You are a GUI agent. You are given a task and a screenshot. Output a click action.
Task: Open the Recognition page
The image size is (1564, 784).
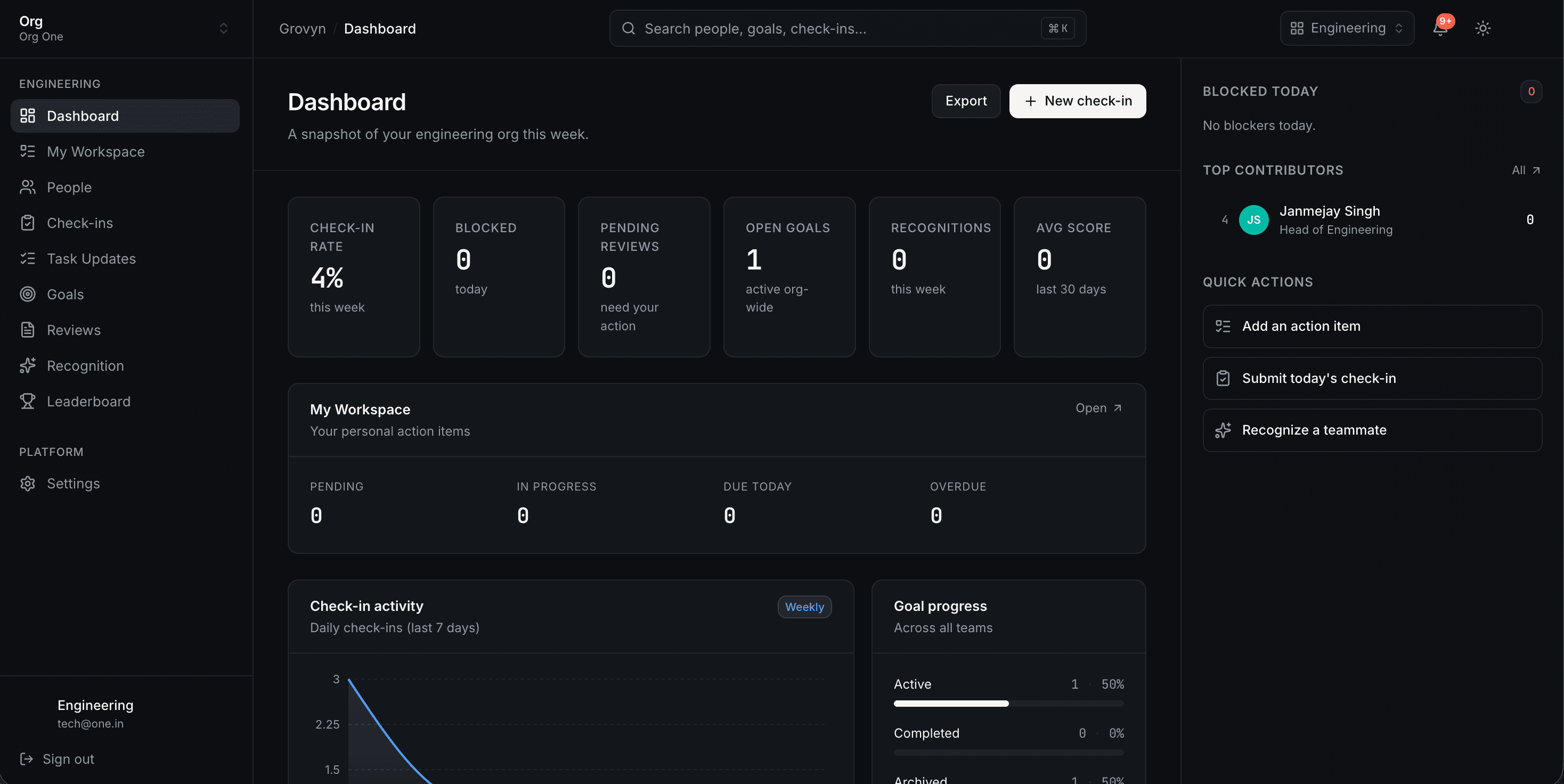[x=125, y=366]
